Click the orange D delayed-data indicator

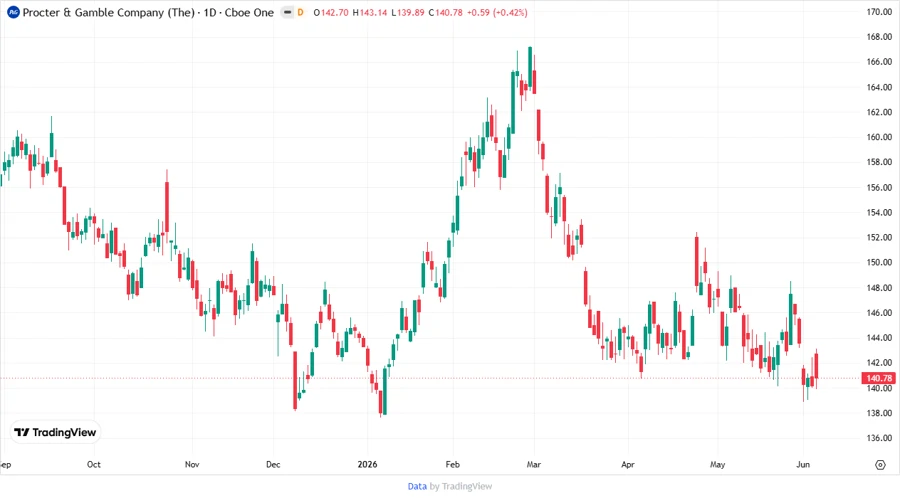300,13
